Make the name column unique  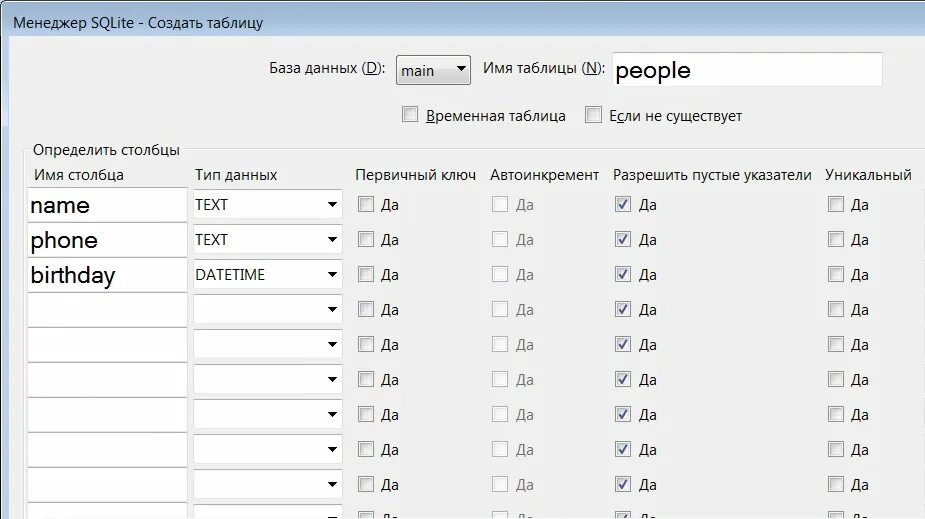click(836, 205)
